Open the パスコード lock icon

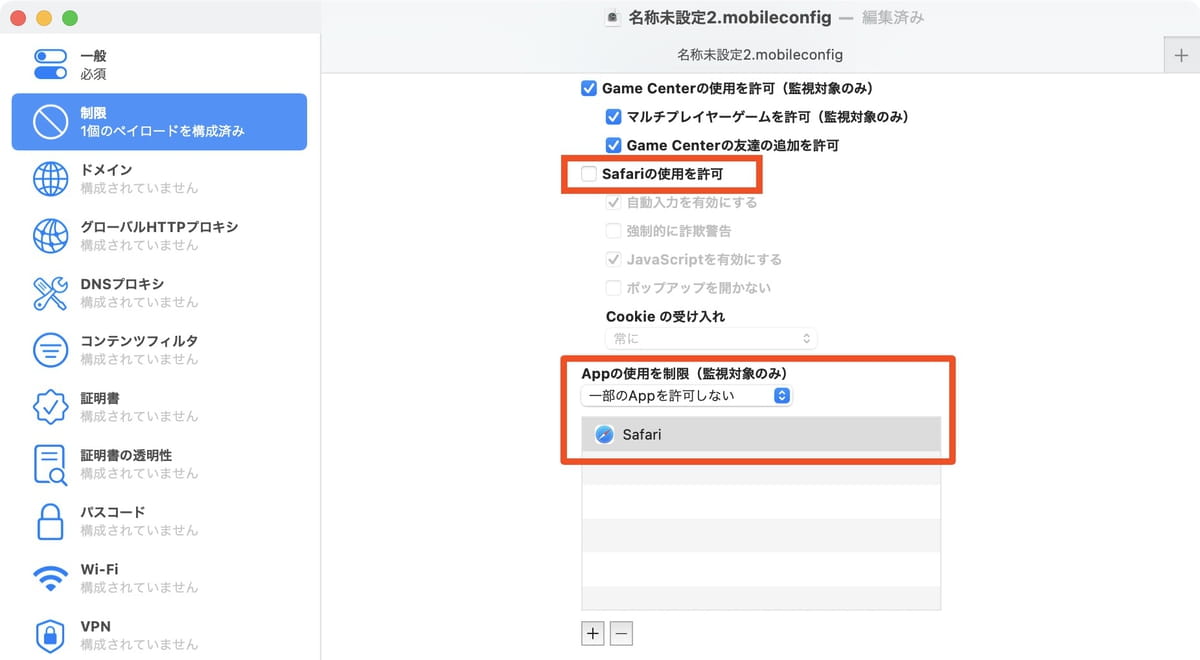(50, 521)
